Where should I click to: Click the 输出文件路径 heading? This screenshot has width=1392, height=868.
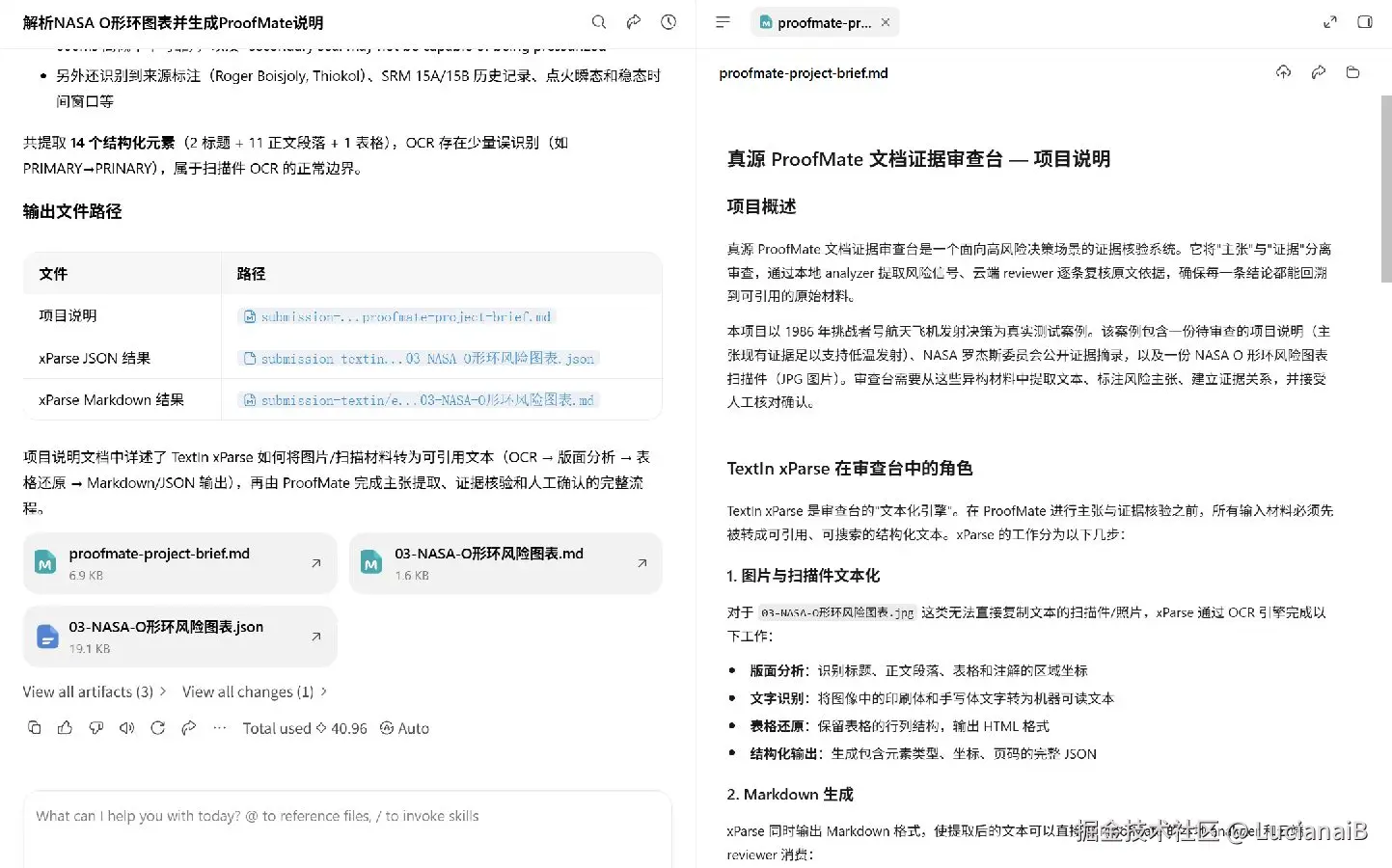pos(72,211)
